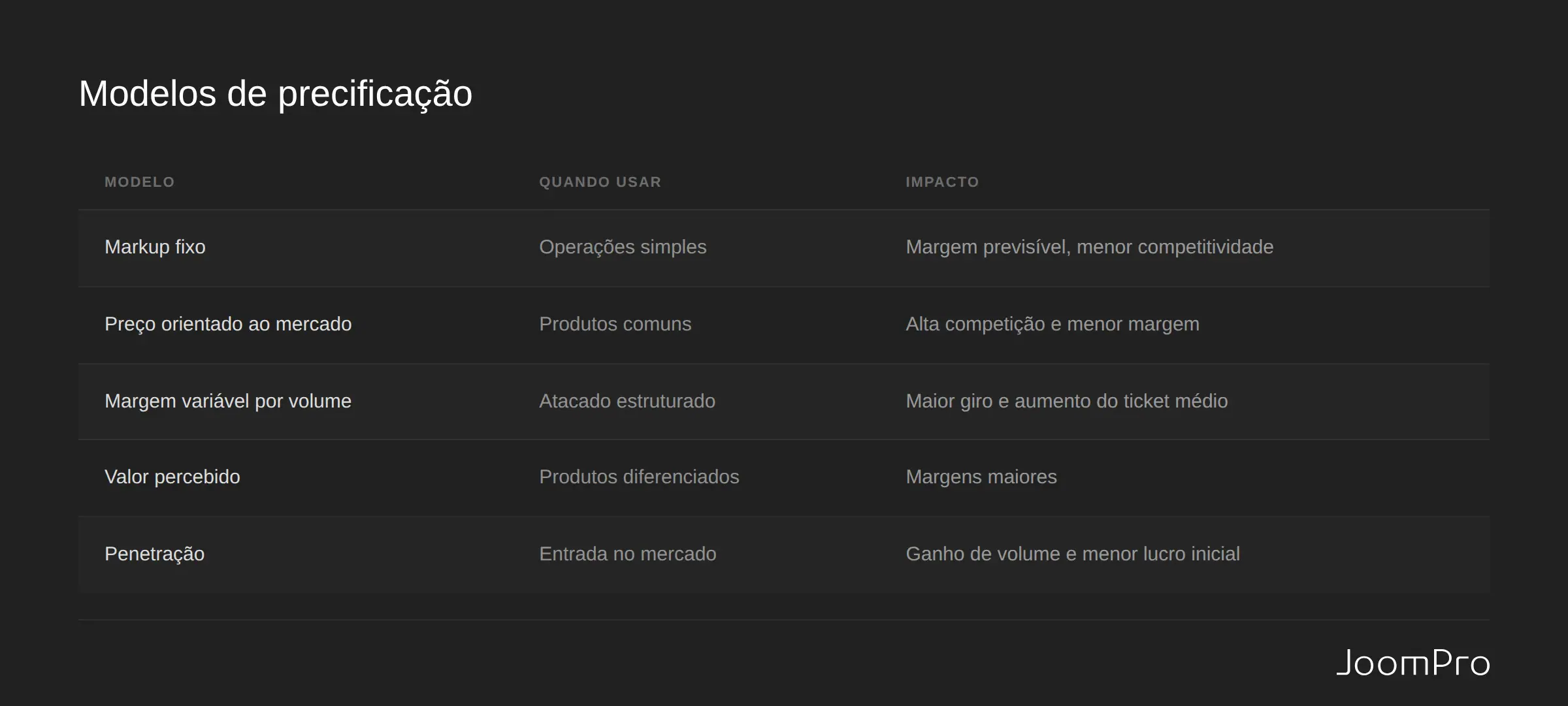Click the Penetração model cell
This screenshot has height=706, width=1568.
(x=155, y=554)
